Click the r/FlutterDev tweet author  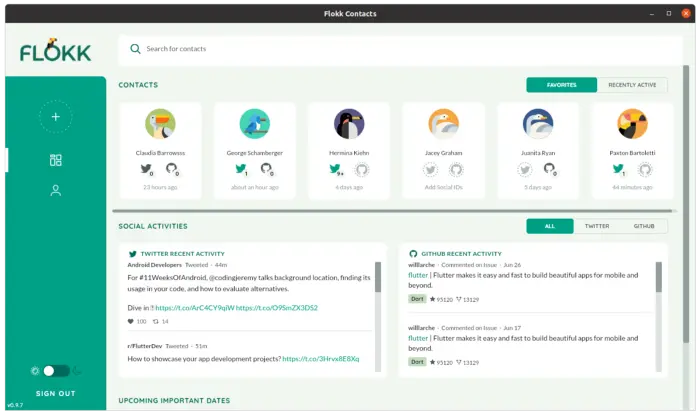tap(145, 346)
